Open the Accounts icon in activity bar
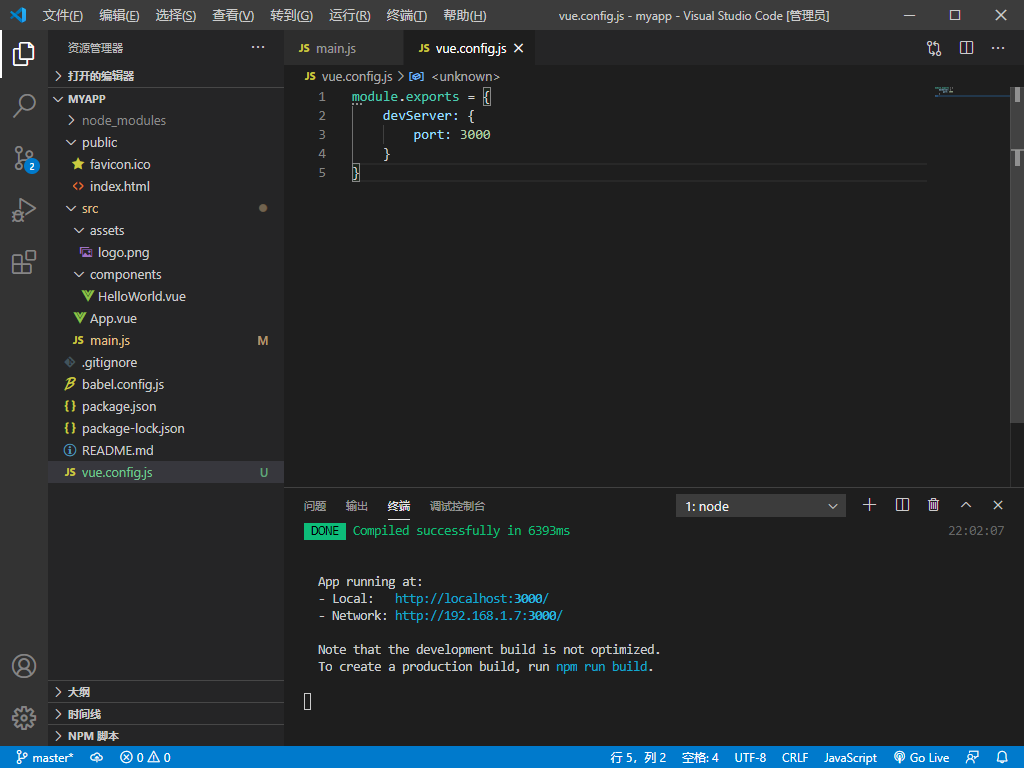1024x768 pixels. click(x=24, y=666)
